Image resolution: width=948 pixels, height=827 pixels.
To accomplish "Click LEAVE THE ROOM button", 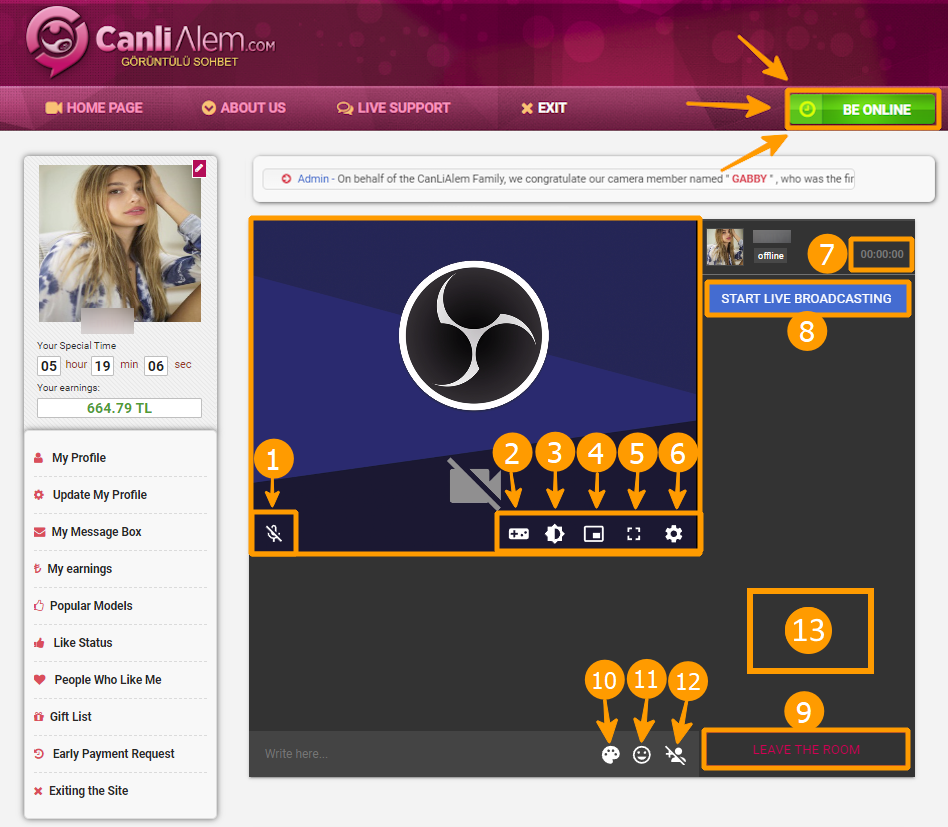I will point(806,750).
